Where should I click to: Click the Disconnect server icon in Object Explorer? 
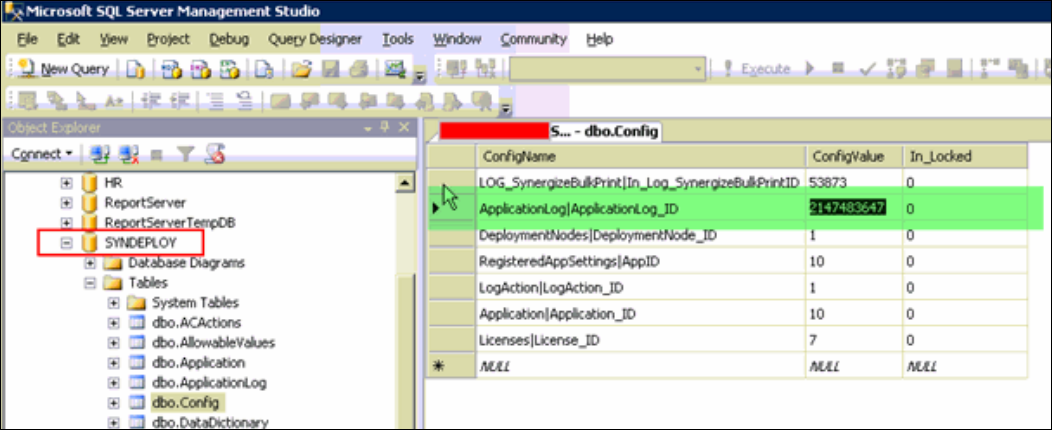(x=128, y=155)
